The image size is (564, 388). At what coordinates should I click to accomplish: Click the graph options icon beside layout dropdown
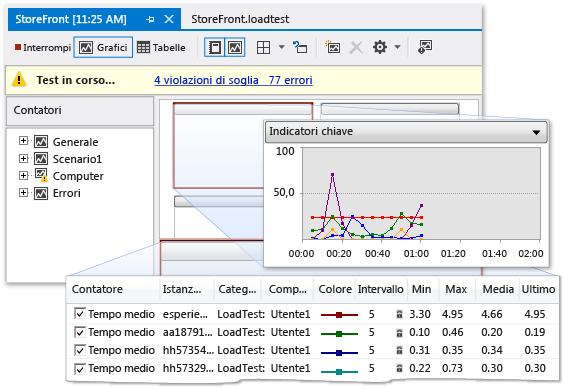pyautogui.click(x=300, y=47)
